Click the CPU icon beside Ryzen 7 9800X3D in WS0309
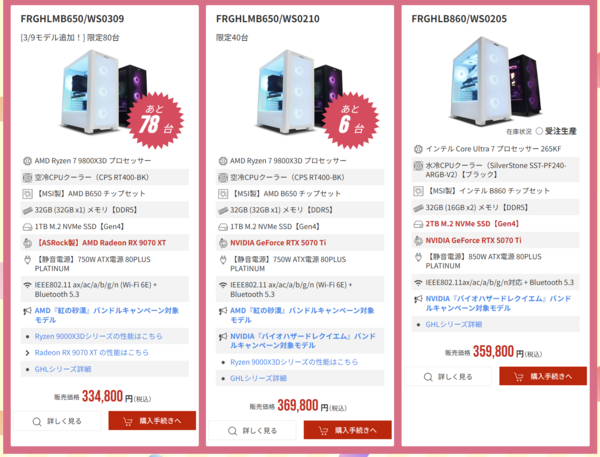This screenshot has height=457, width=600. pos(27,161)
